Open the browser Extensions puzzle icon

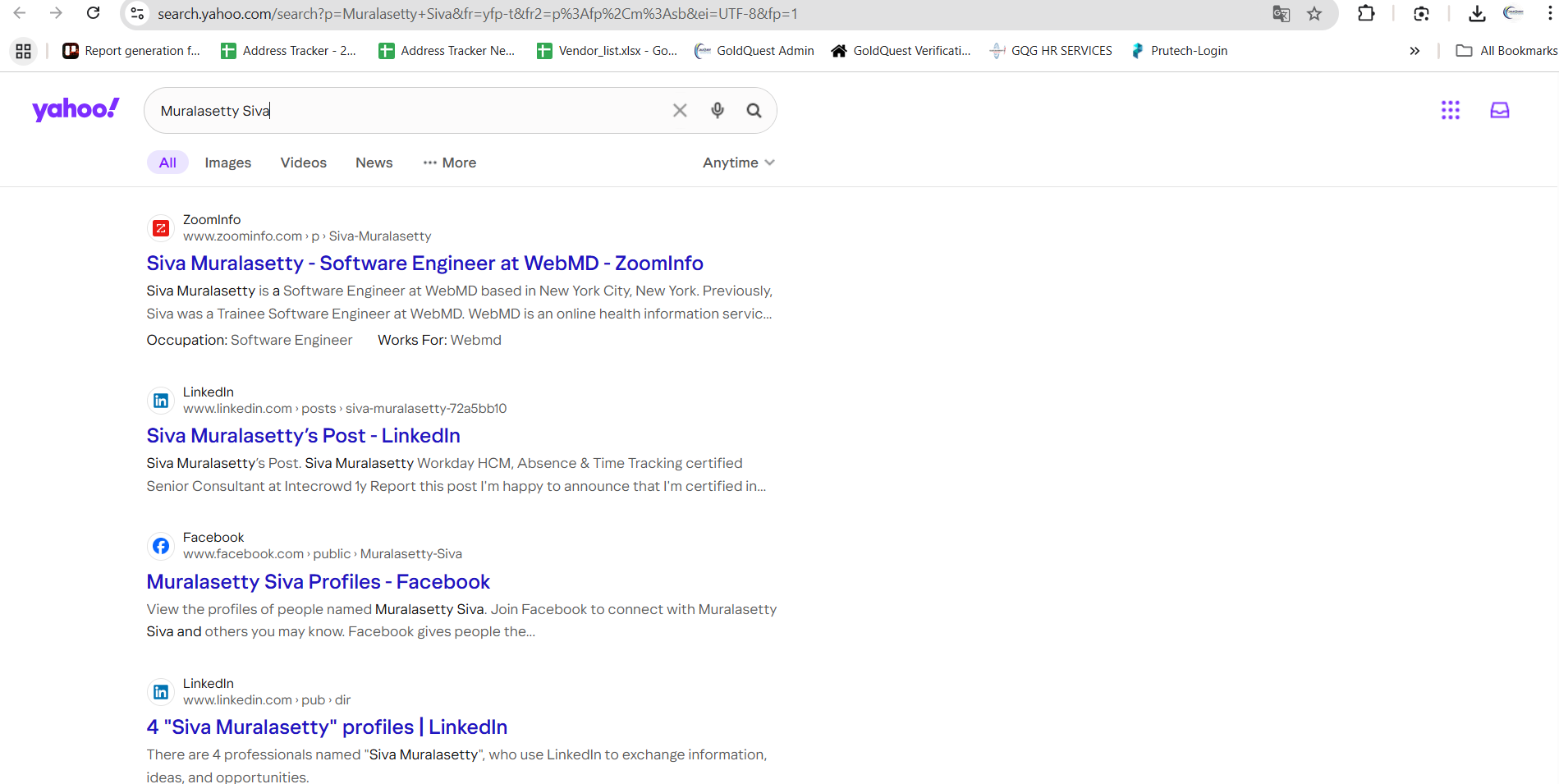coord(1366,14)
